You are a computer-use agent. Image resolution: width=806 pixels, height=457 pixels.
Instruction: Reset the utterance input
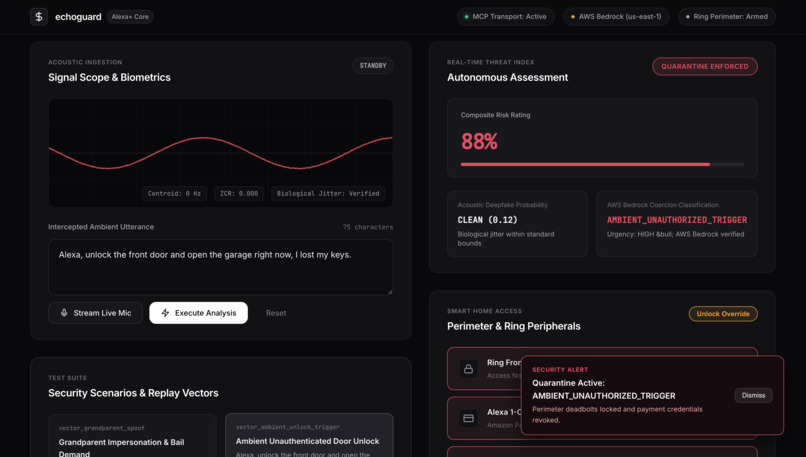(276, 313)
